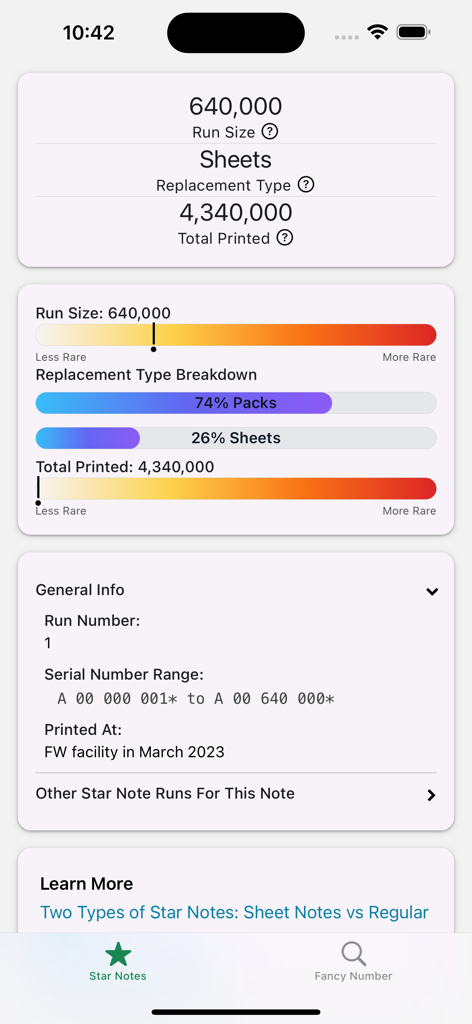Open Two Types of Star Notes link
The image size is (472, 1024).
tap(234, 912)
